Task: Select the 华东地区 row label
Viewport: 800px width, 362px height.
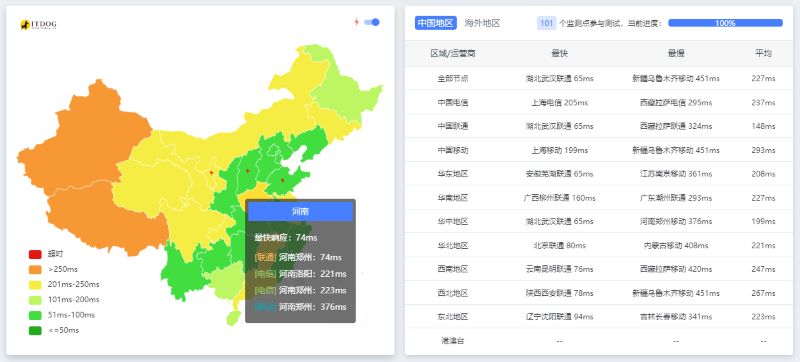Action: coord(453,174)
